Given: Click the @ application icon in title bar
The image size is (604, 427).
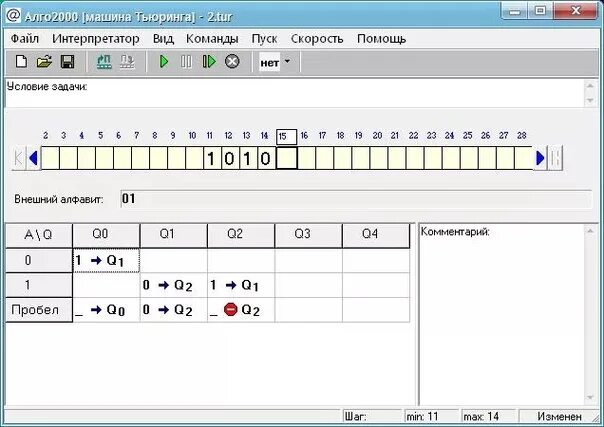Looking at the screenshot, I should [13, 16].
